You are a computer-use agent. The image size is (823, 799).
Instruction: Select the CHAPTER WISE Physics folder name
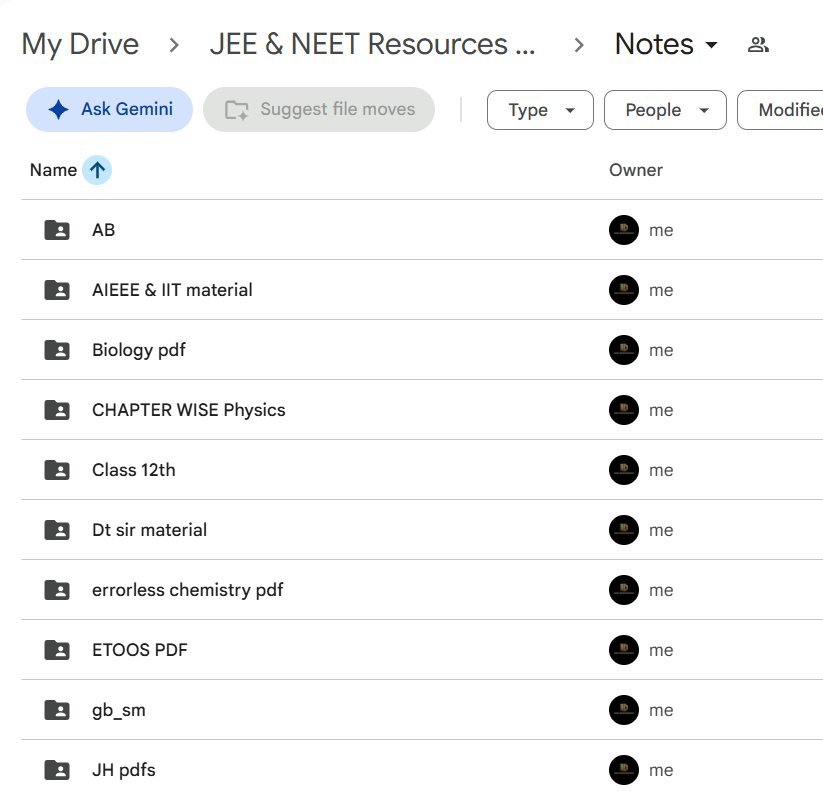[x=188, y=410]
